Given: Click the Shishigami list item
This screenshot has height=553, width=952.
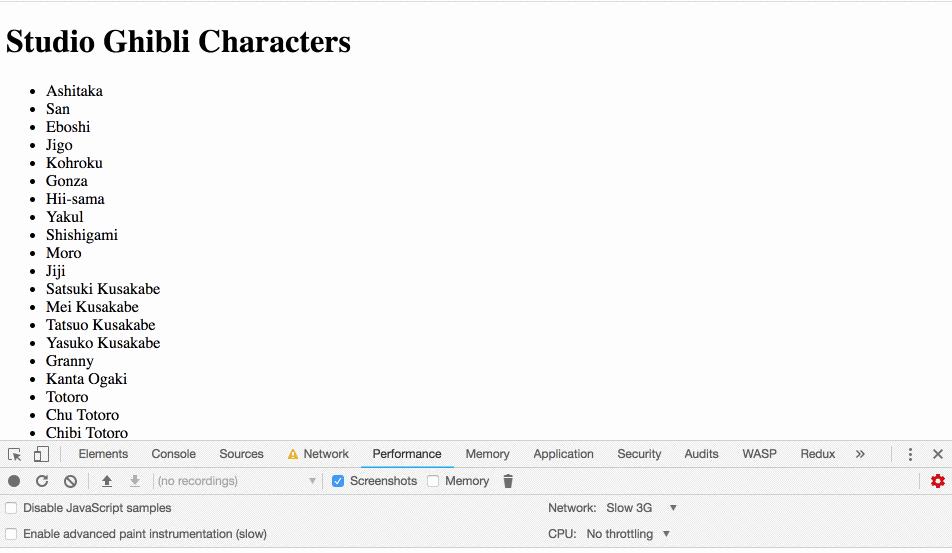Looking at the screenshot, I should [82, 235].
